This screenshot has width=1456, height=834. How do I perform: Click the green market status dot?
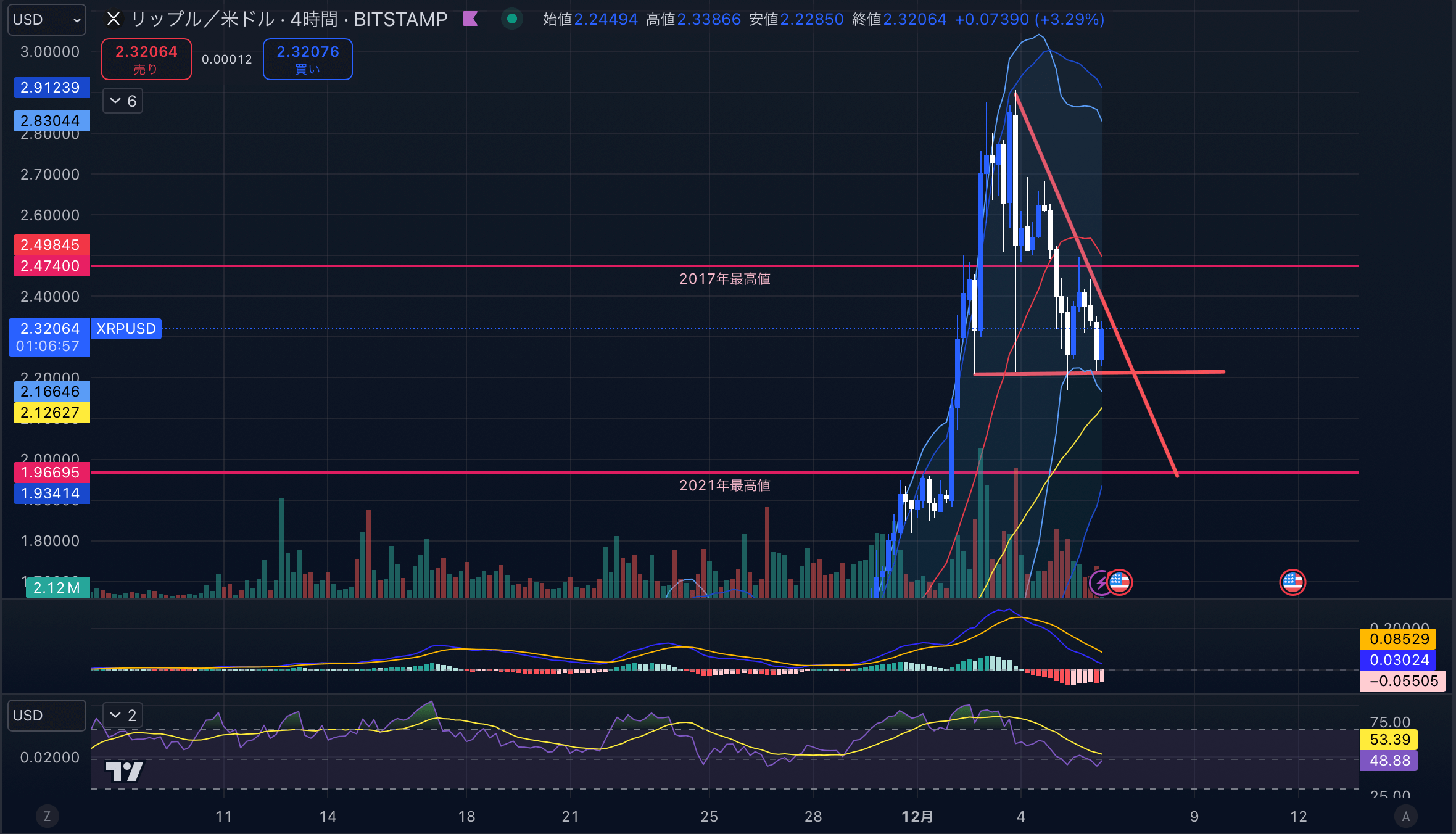click(511, 19)
